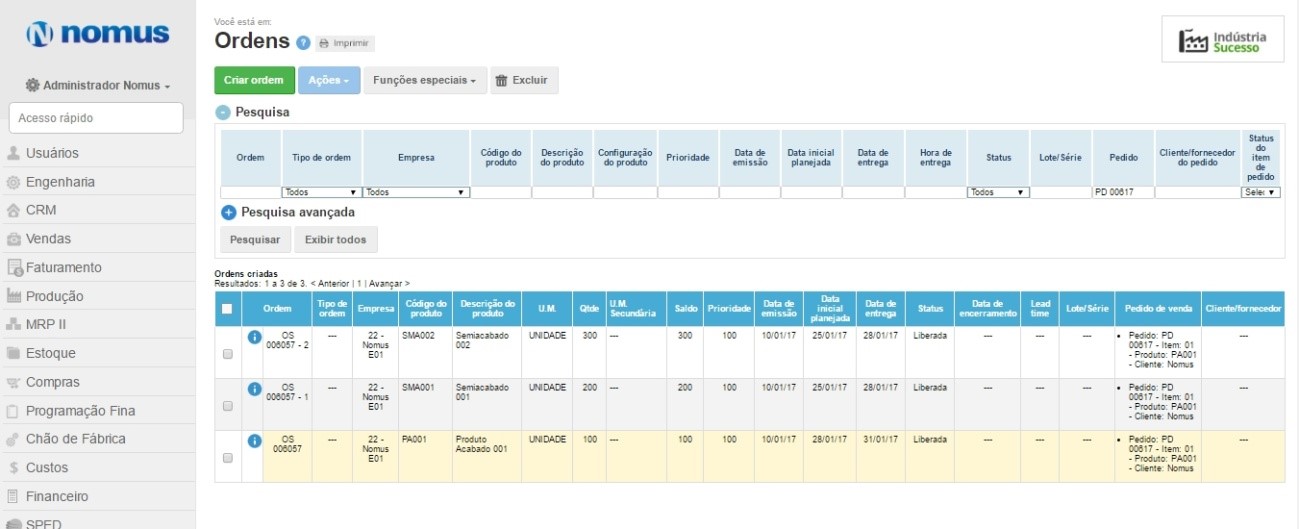Click the Avançar pagination link
The width and height of the screenshot is (1299, 529).
[388, 284]
